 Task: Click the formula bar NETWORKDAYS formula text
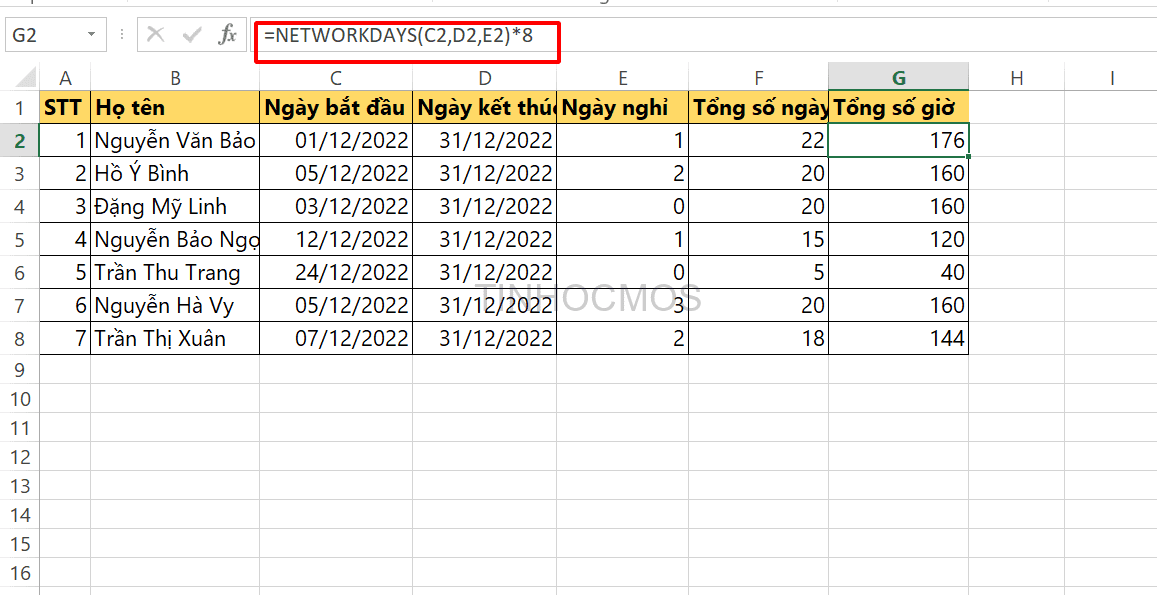[x=398, y=35]
